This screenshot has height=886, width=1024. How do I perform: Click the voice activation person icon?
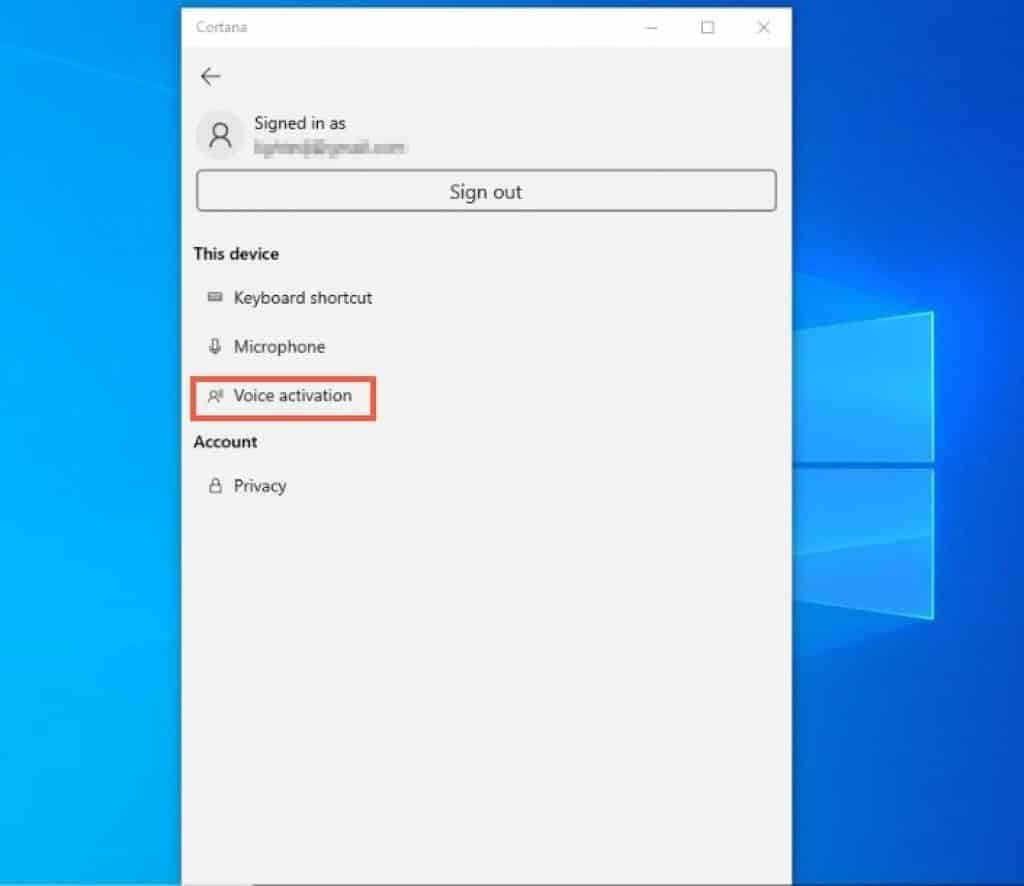[215, 396]
